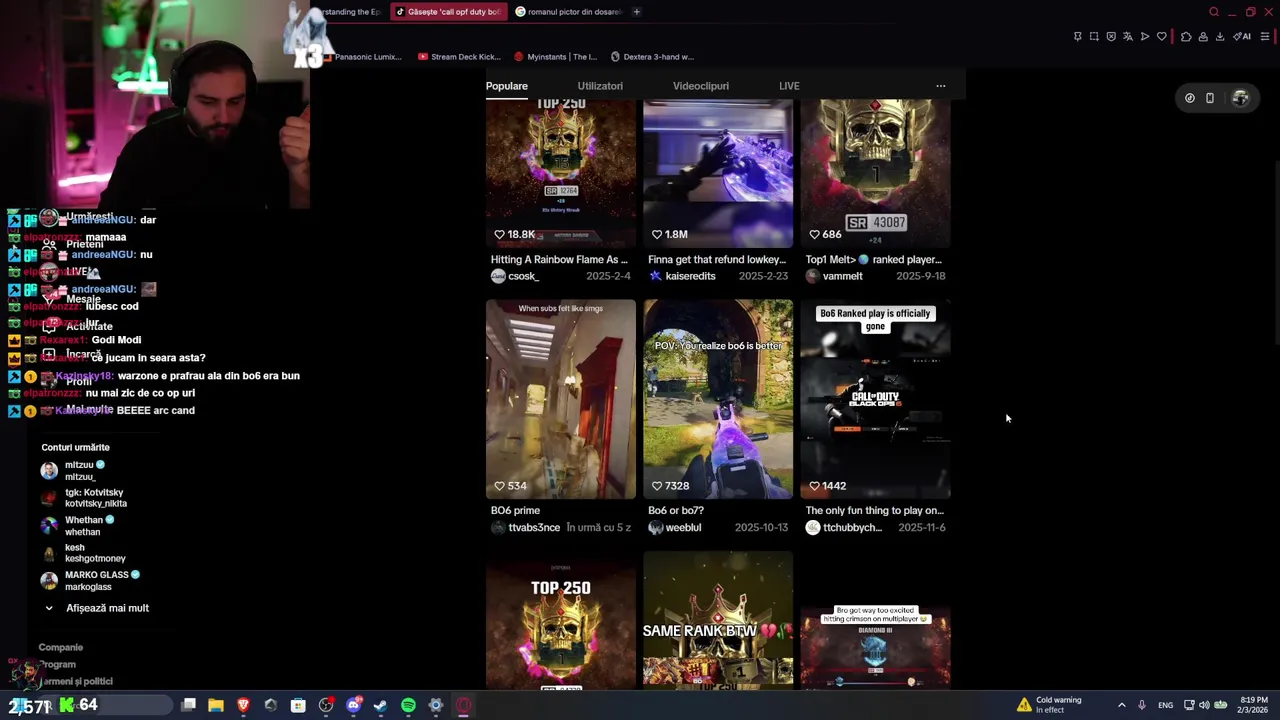Click the heart bookmark icon in toolbar
Viewport: 1280px width, 720px height.
pos(1162,37)
